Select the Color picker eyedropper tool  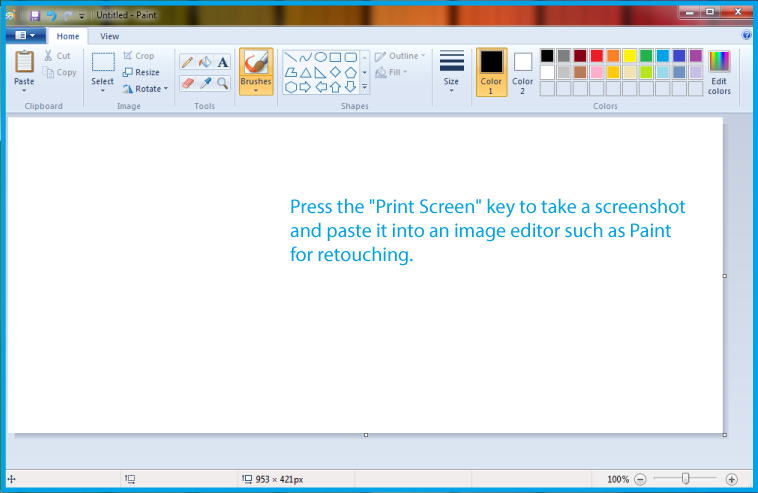204,84
